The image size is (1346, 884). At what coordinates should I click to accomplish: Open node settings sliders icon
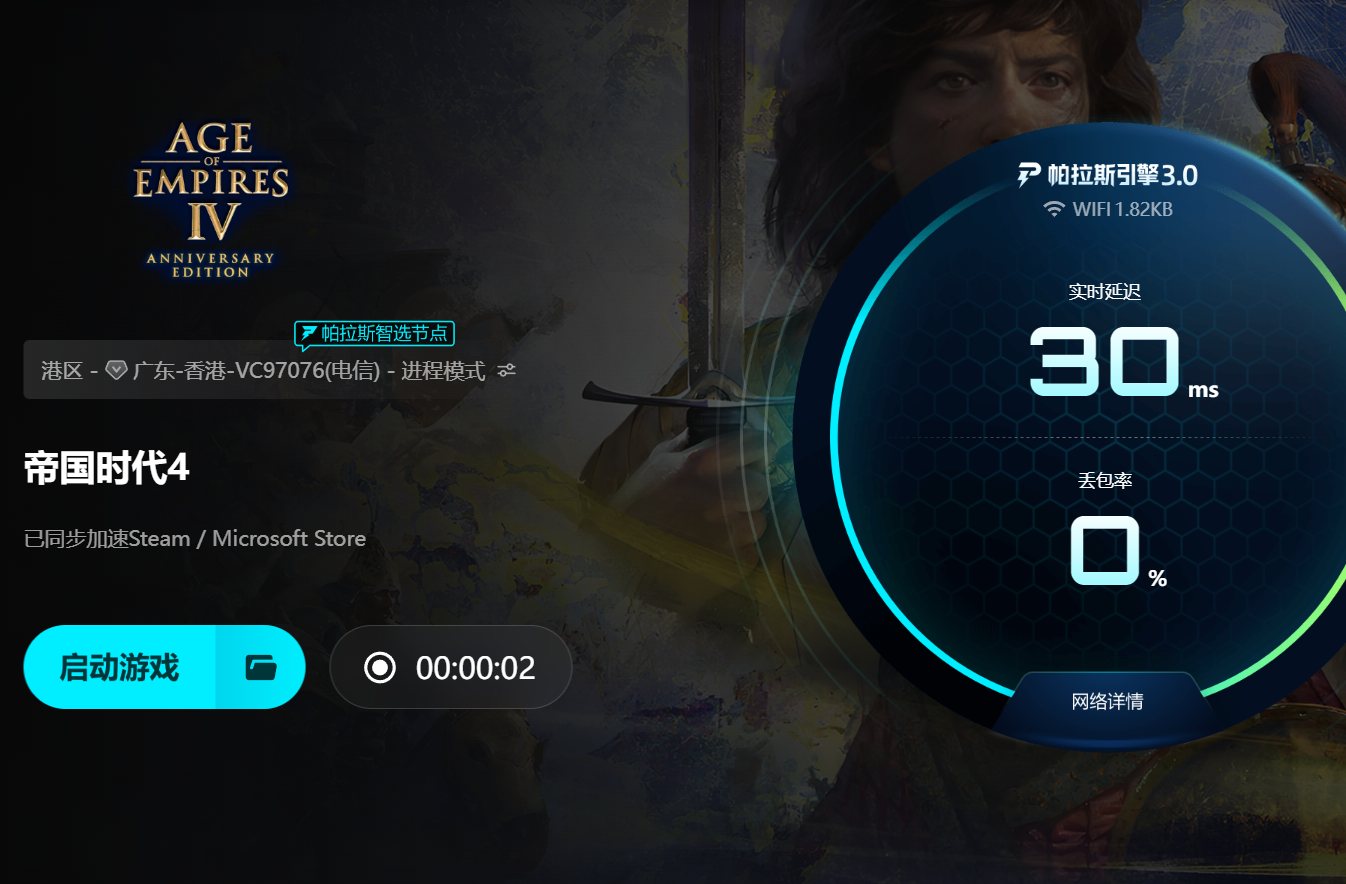click(507, 371)
